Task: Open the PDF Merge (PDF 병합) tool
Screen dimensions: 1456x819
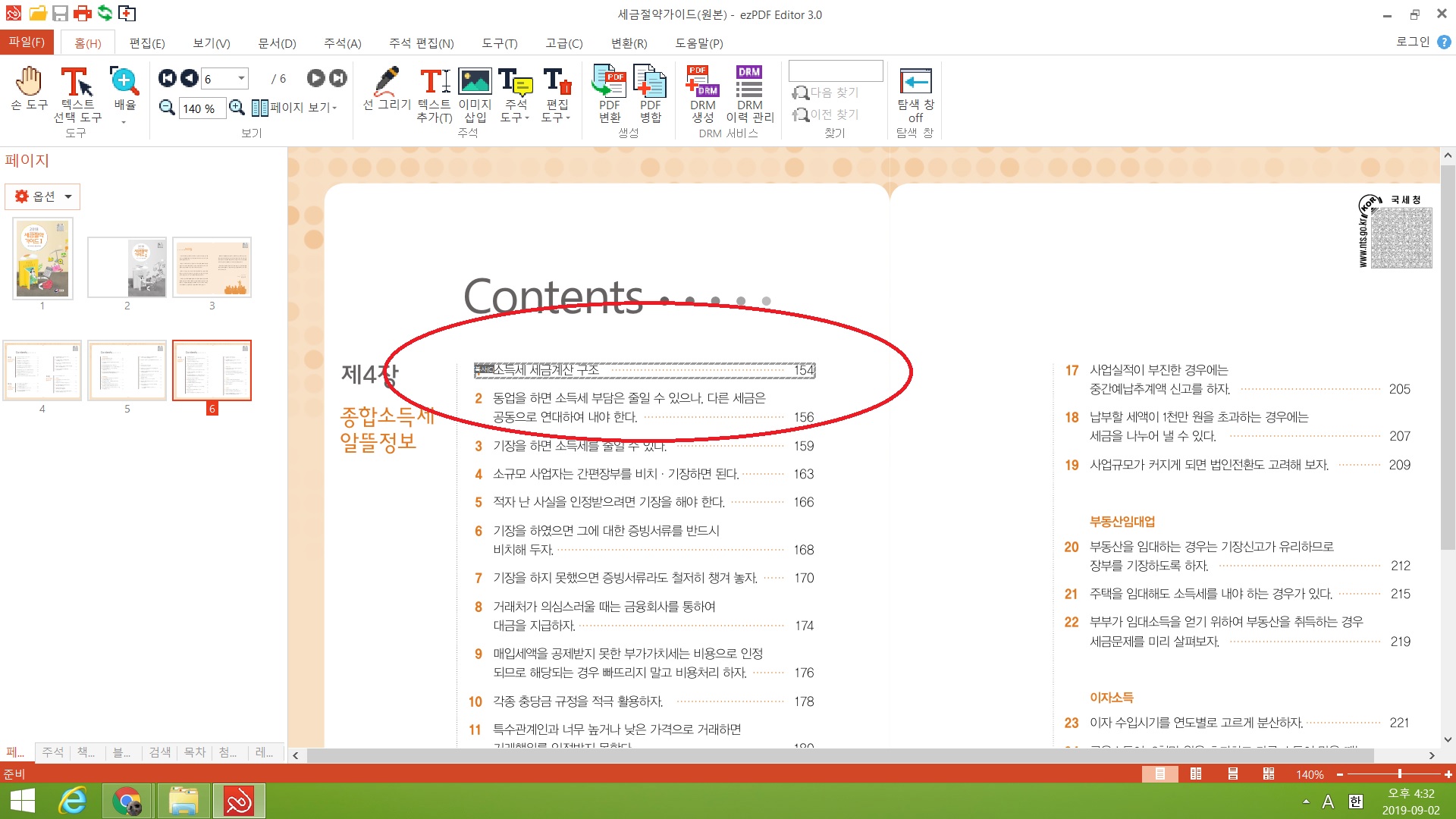Action: [x=650, y=80]
